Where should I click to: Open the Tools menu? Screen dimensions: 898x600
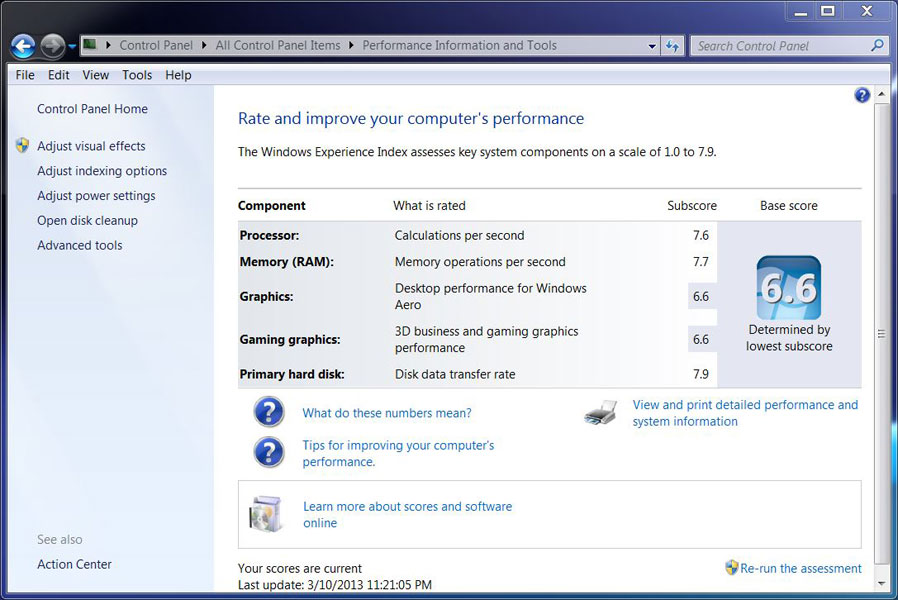coord(137,75)
